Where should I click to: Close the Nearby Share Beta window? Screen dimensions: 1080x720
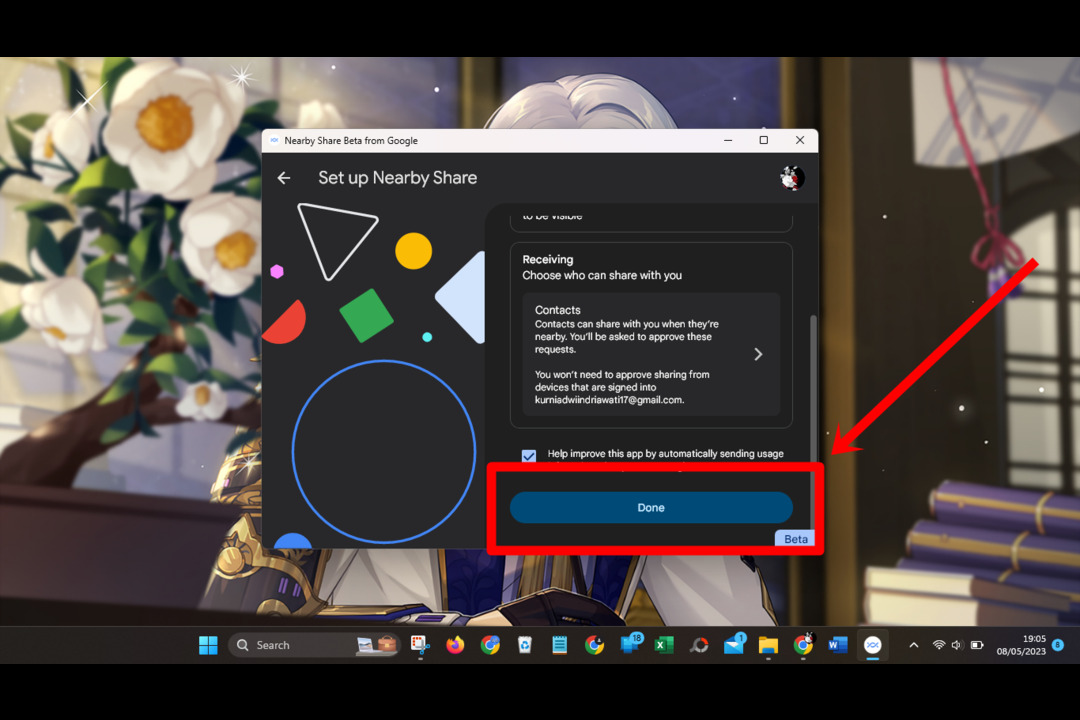click(x=800, y=141)
